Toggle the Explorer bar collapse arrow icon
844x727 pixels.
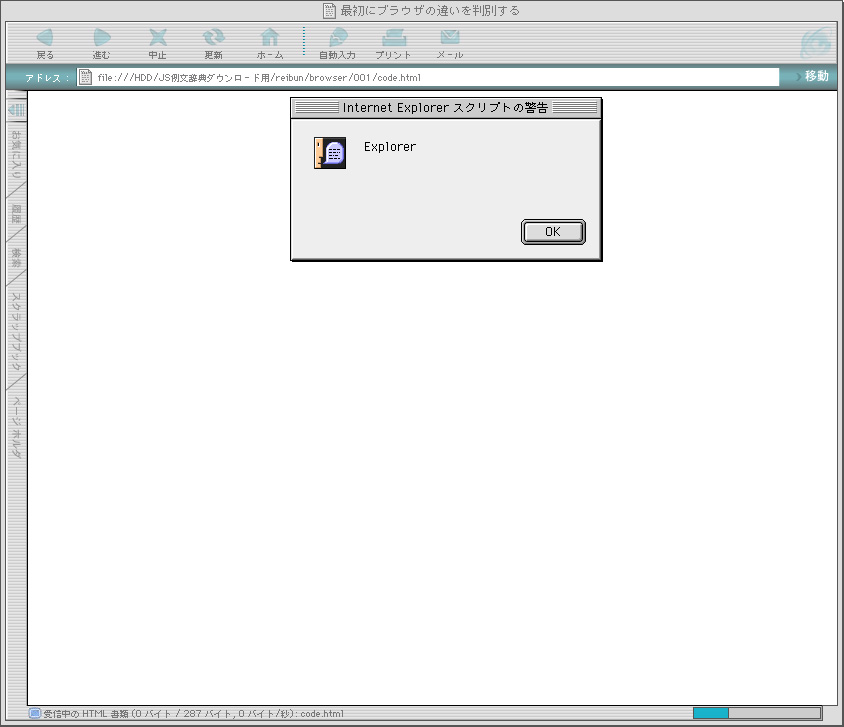tap(17, 110)
